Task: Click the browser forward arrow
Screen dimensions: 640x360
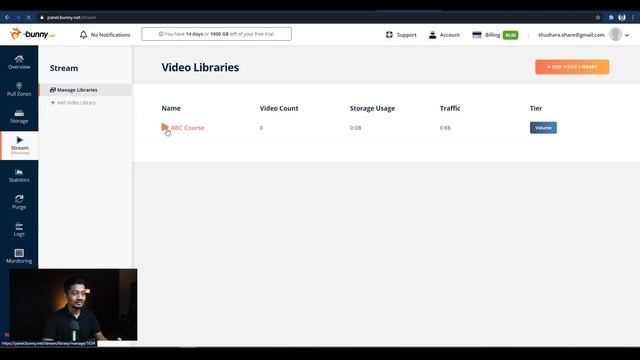Action: tap(18, 18)
